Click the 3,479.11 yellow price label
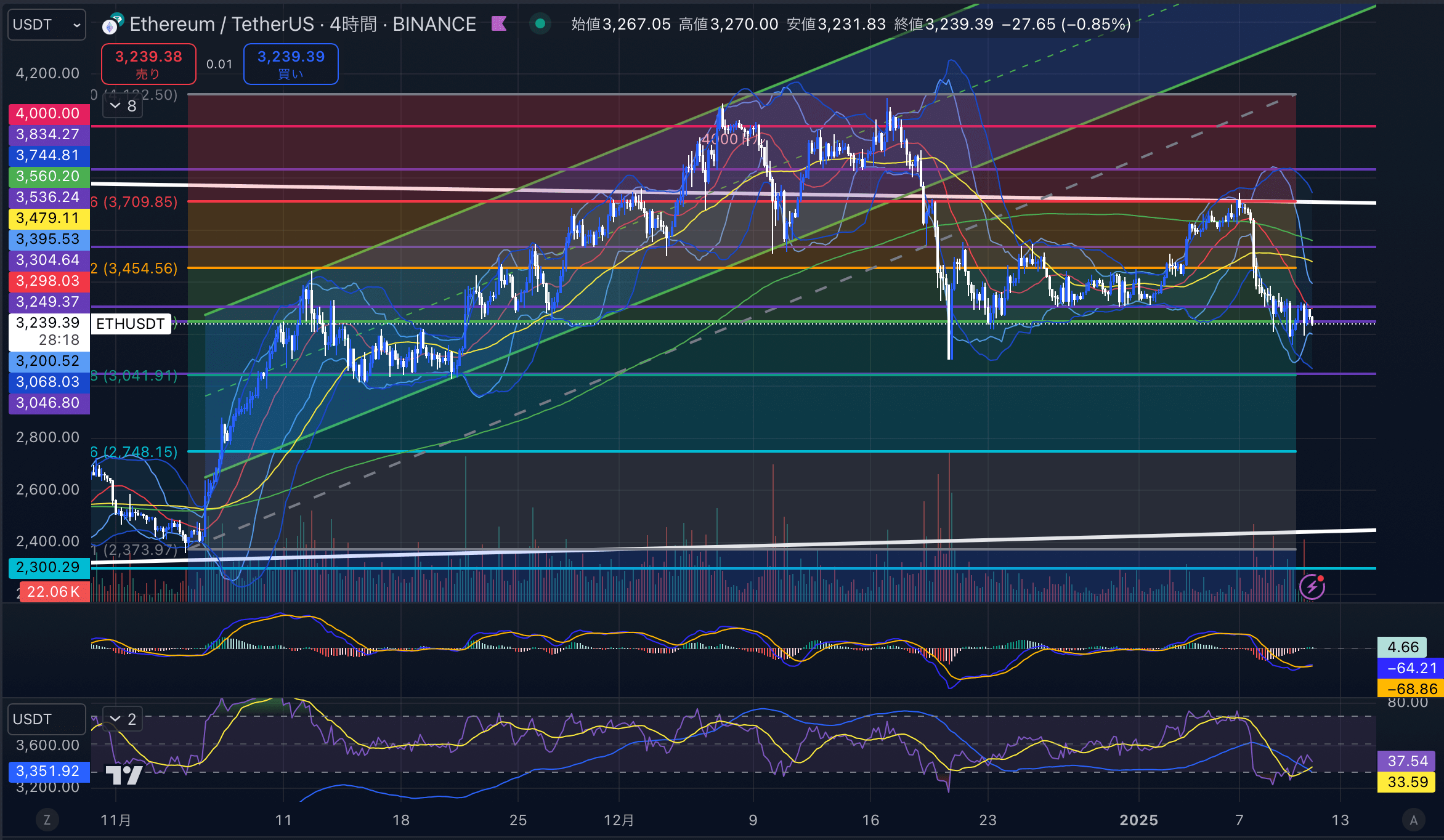Viewport: 1444px width, 840px height. pyautogui.click(x=49, y=218)
